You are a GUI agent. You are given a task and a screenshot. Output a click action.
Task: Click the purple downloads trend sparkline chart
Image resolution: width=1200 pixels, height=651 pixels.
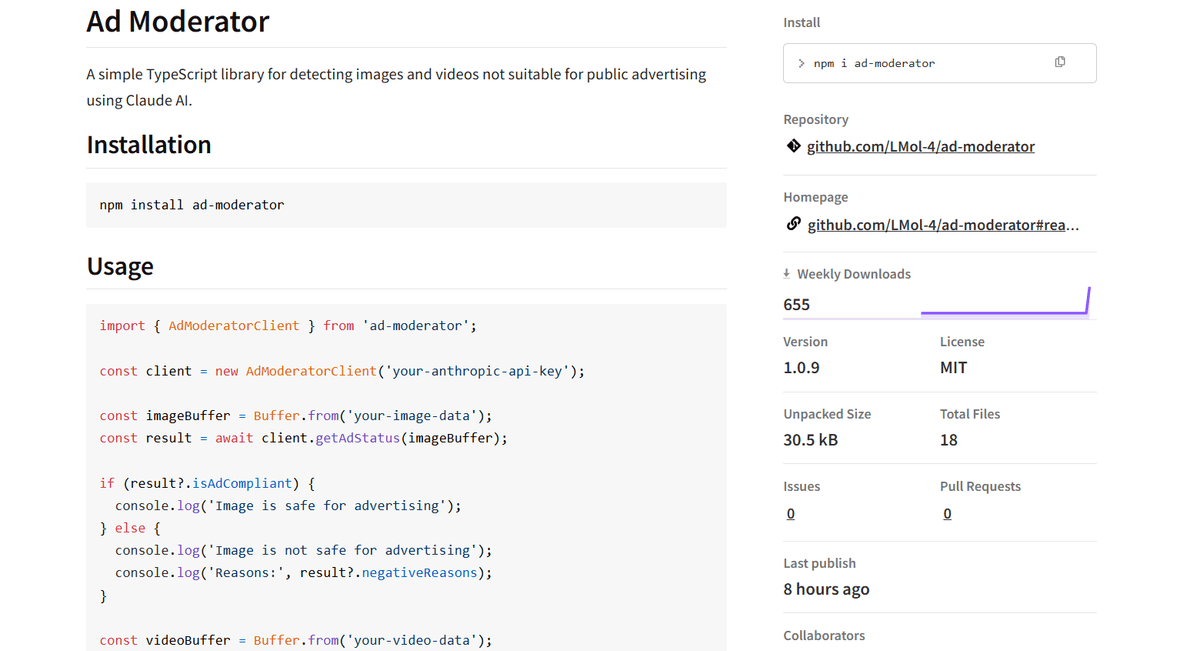(x=1005, y=300)
